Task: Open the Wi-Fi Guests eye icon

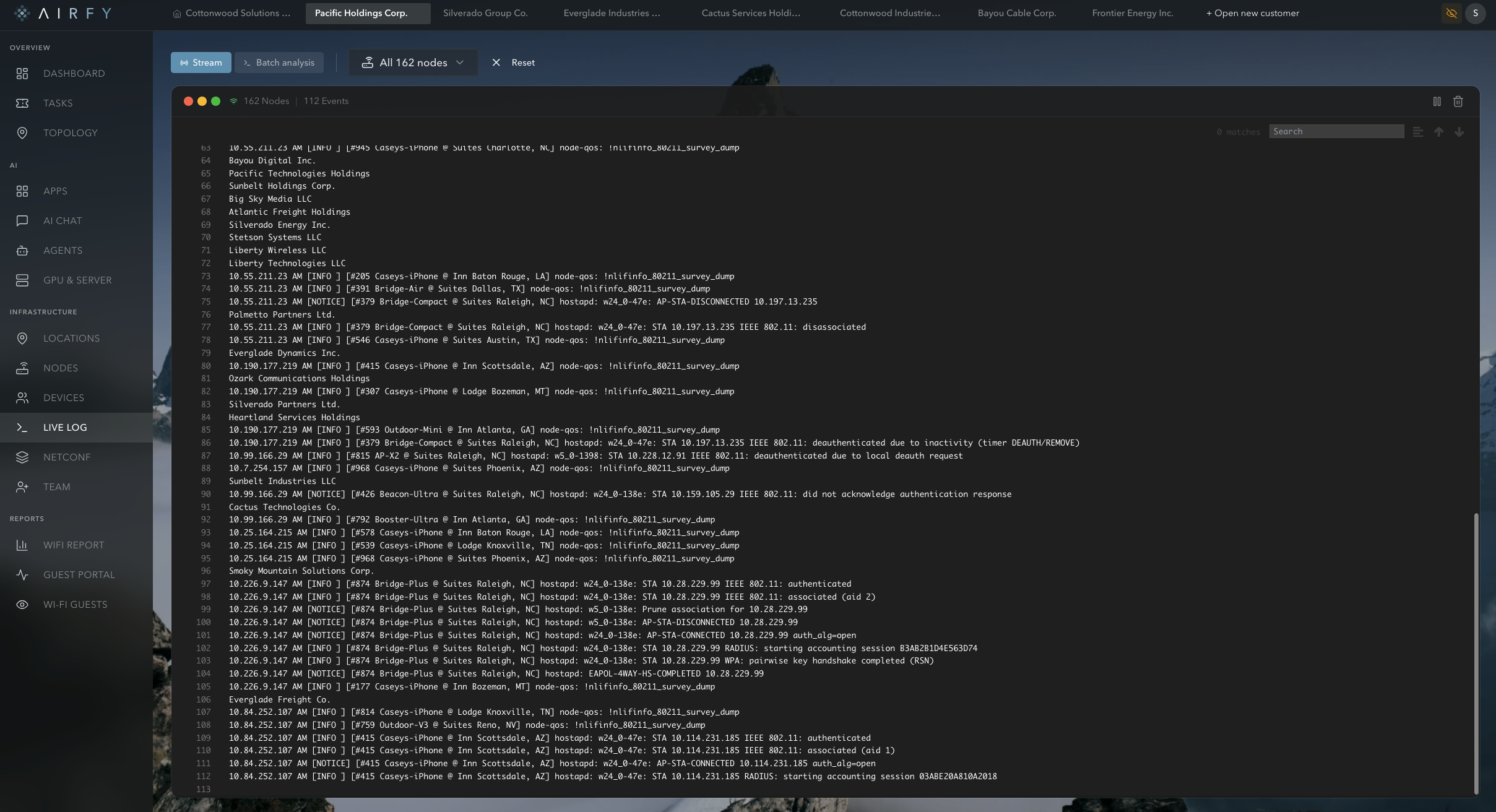Action: (22, 605)
